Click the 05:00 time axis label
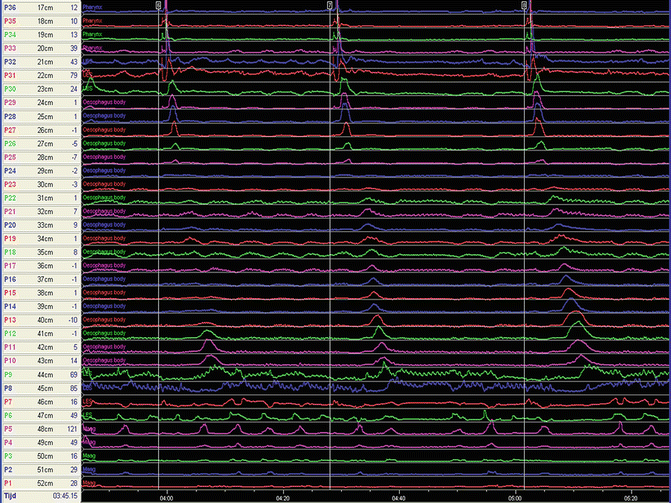Image resolution: width=671 pixels, height=503 pixels. [515, 496]
